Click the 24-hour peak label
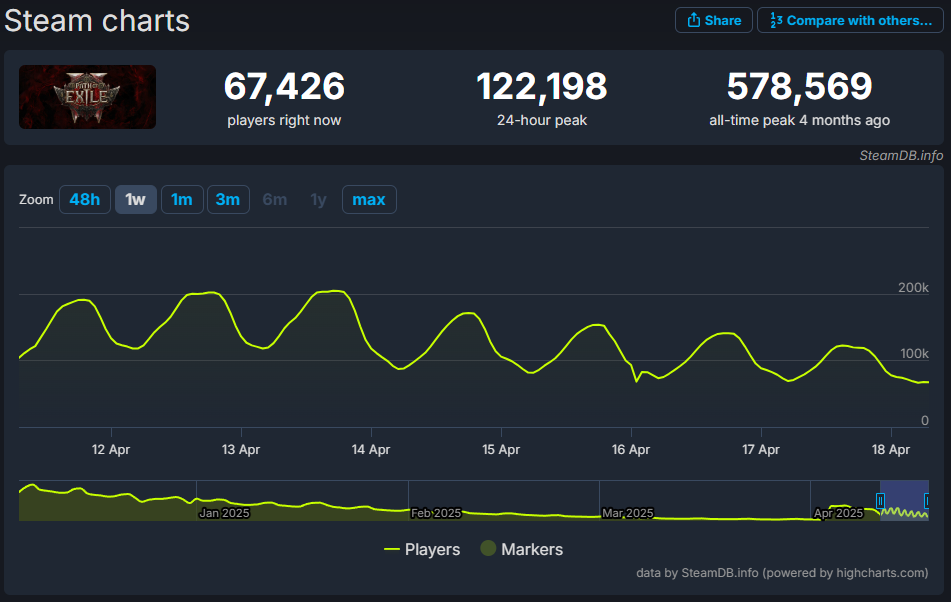 click(542, 120)
